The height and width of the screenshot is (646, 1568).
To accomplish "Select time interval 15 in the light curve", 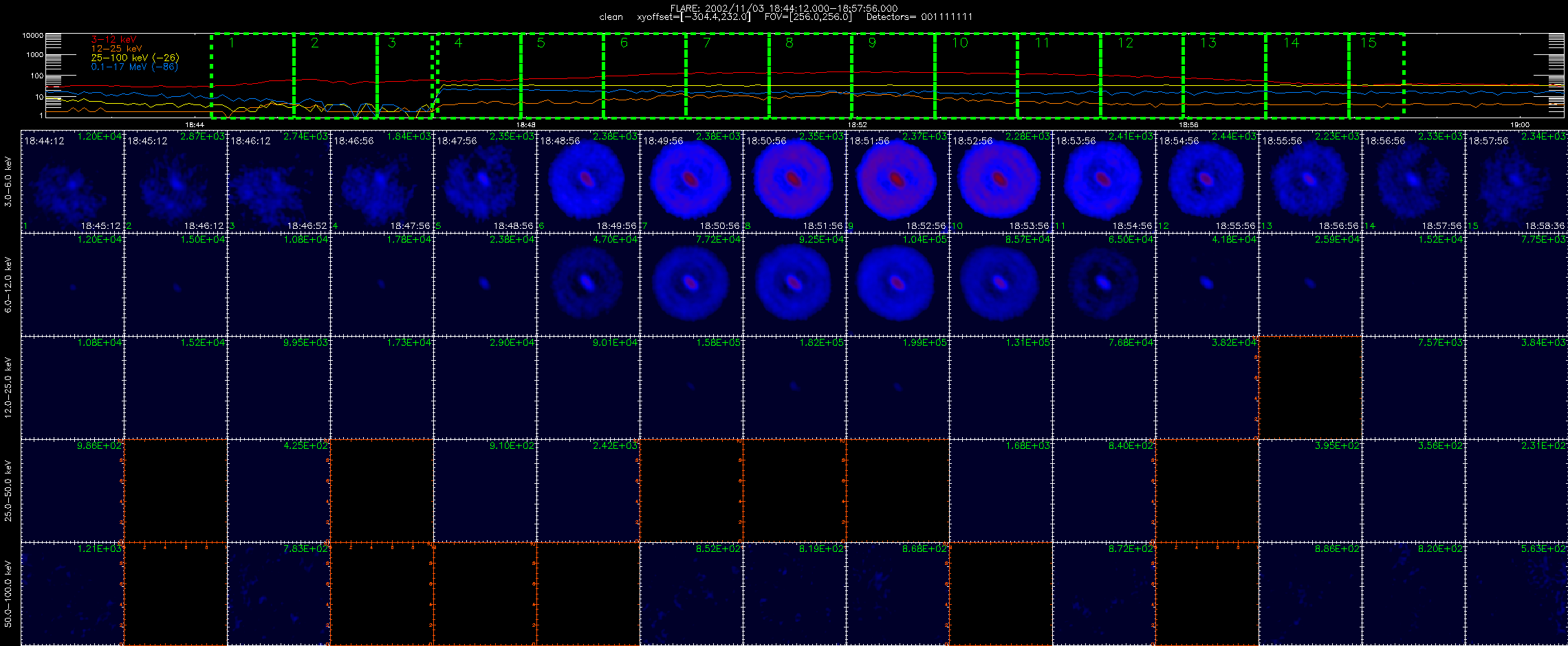I will pos(1376,76).
